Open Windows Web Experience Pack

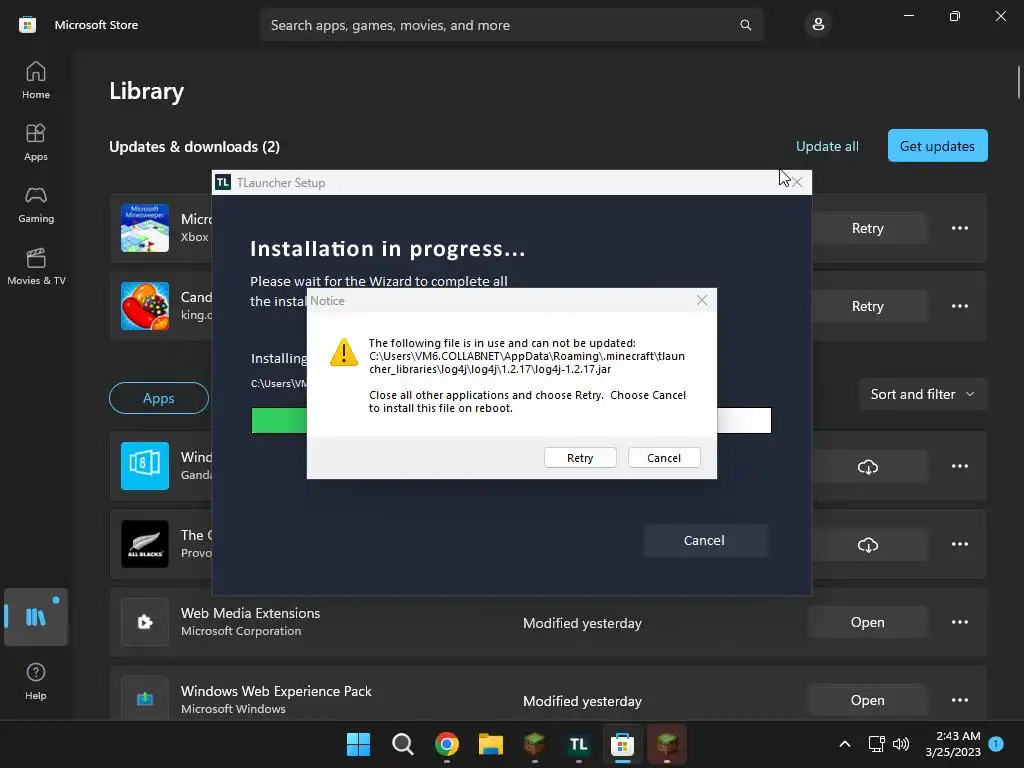pos(867,700)
